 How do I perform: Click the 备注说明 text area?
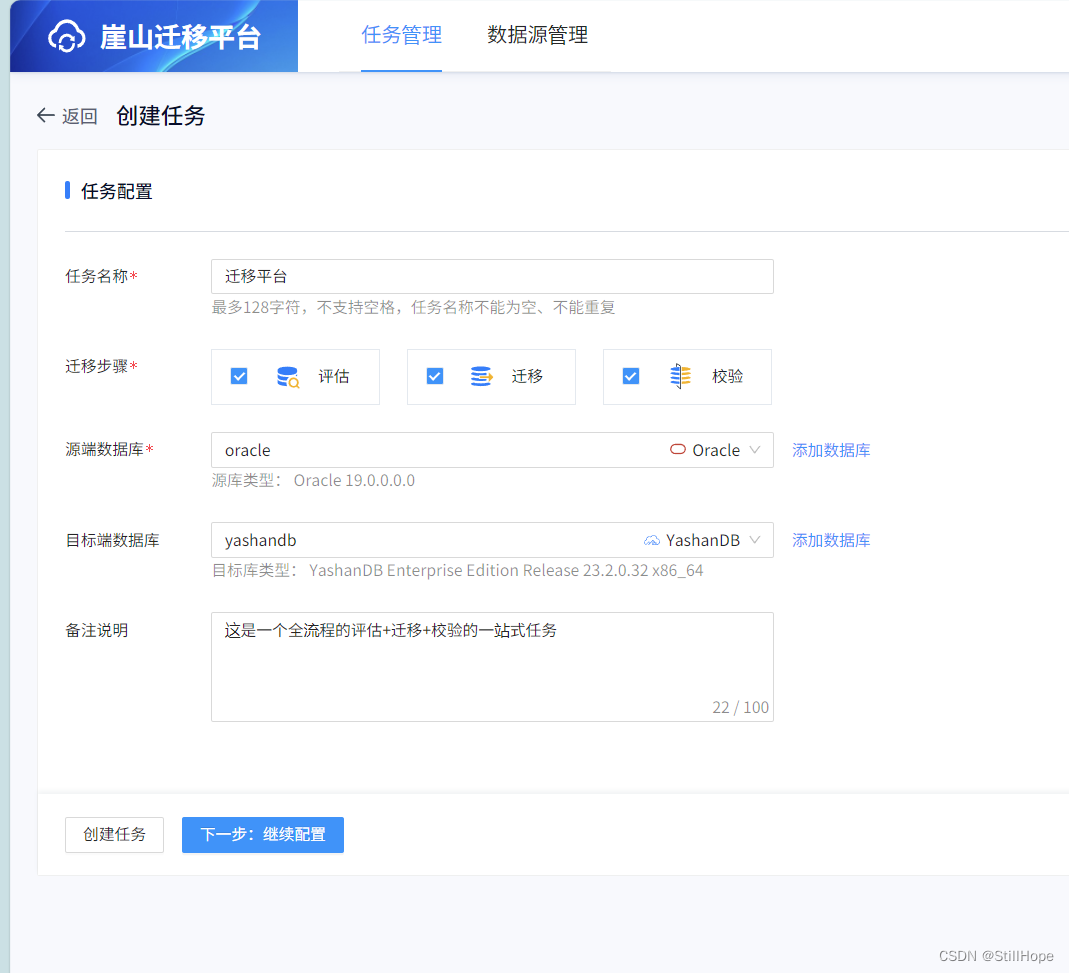(x=492, y=667)
